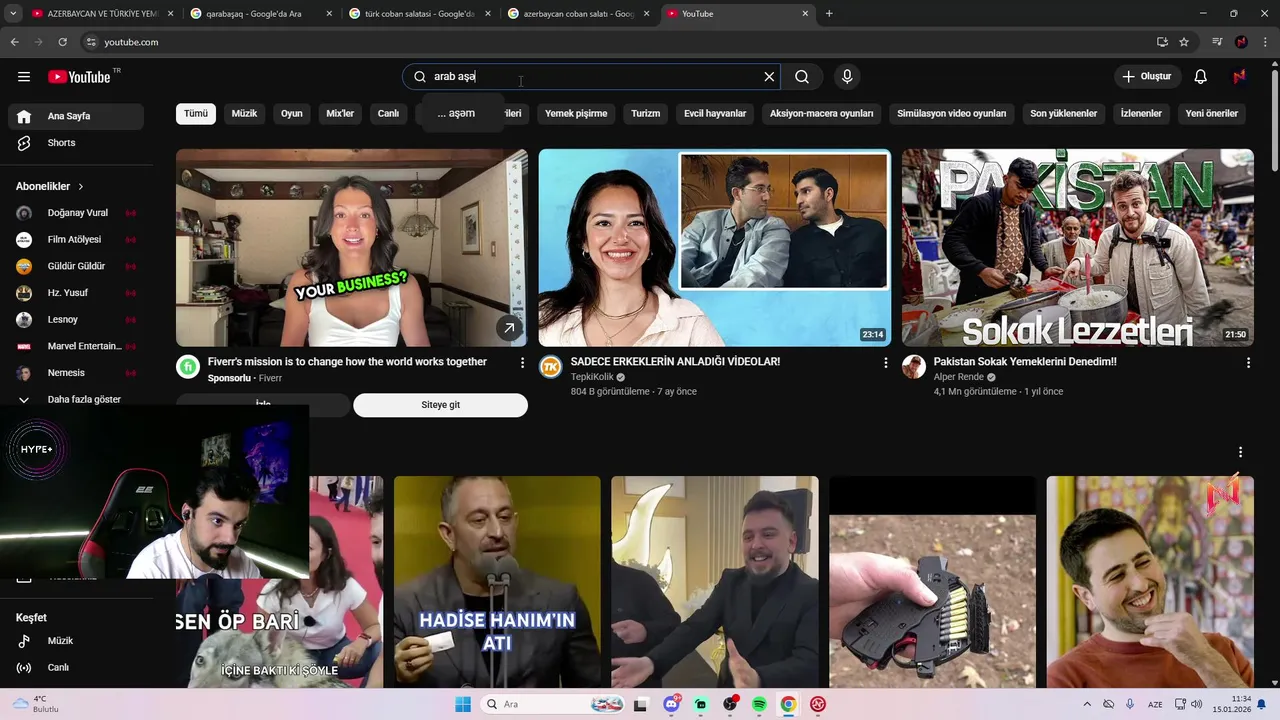Image resolution: width=1280 pixels, height=720 pixels.
Task: Open the Güldür Güldür channel
Action: pyautogui.click(x=76, y=266)
